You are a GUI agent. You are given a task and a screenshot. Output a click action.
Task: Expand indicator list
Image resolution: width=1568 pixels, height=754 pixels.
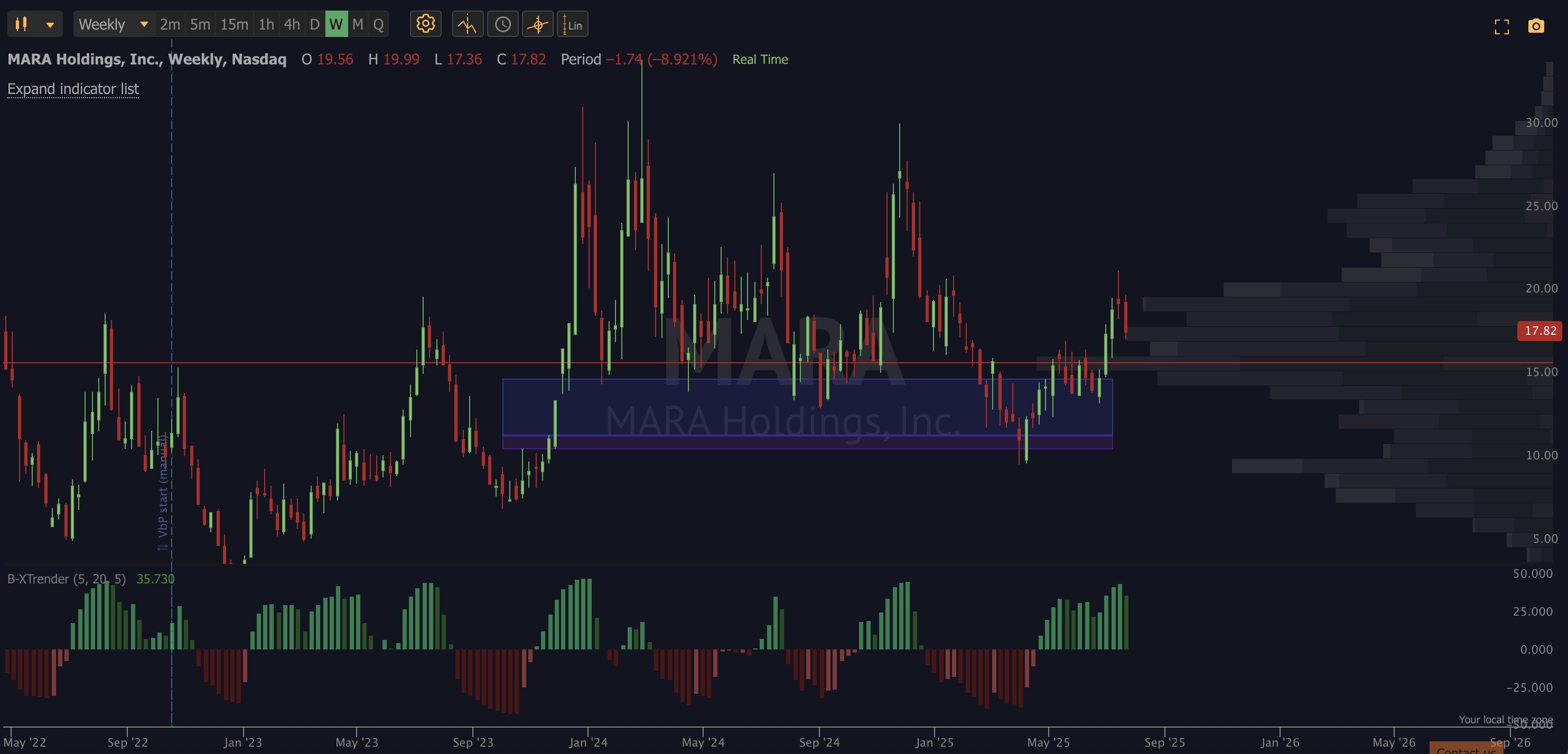coord(73,89)
